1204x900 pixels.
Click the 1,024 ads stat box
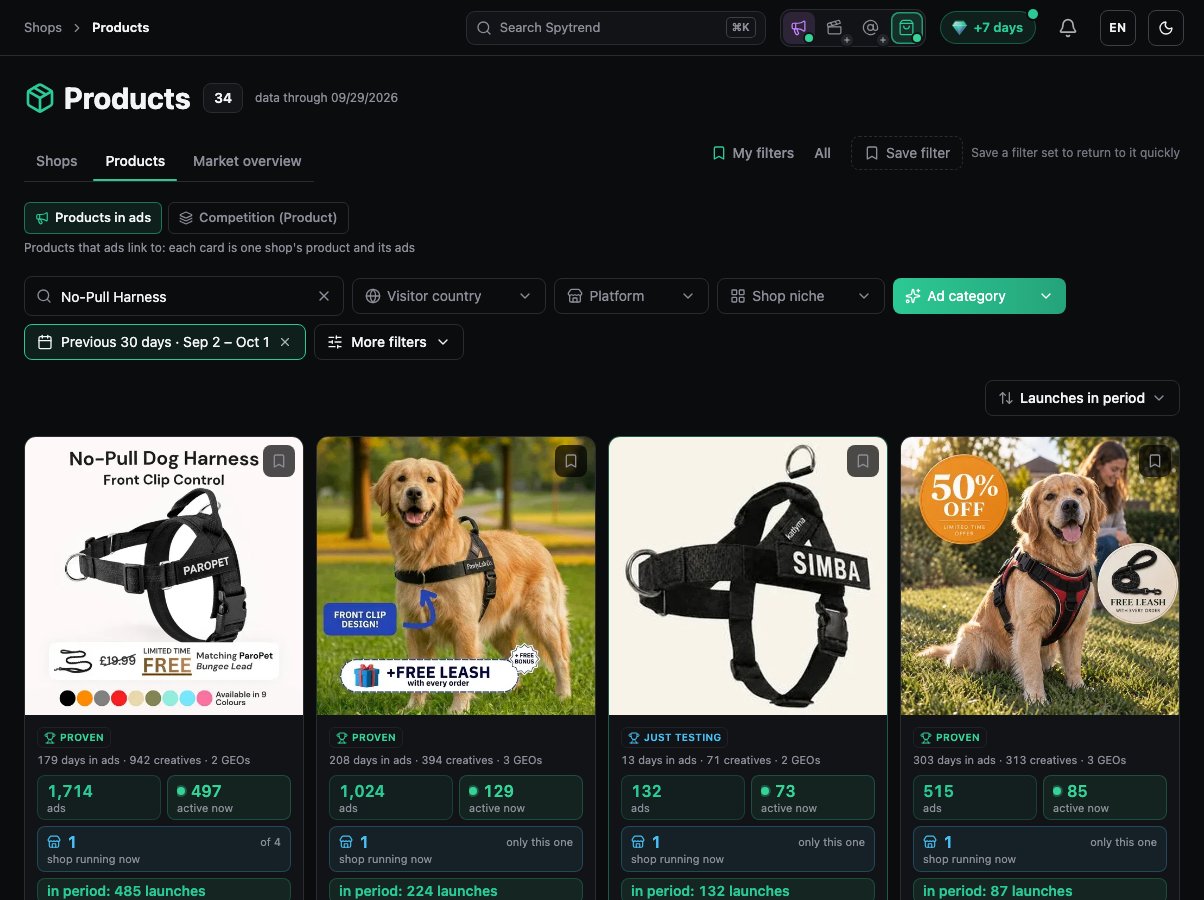(391, 798)
